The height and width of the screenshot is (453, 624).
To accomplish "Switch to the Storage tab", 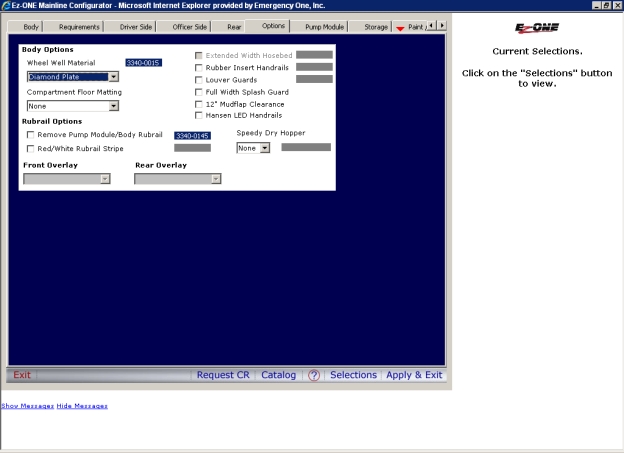I will point(371,27).
